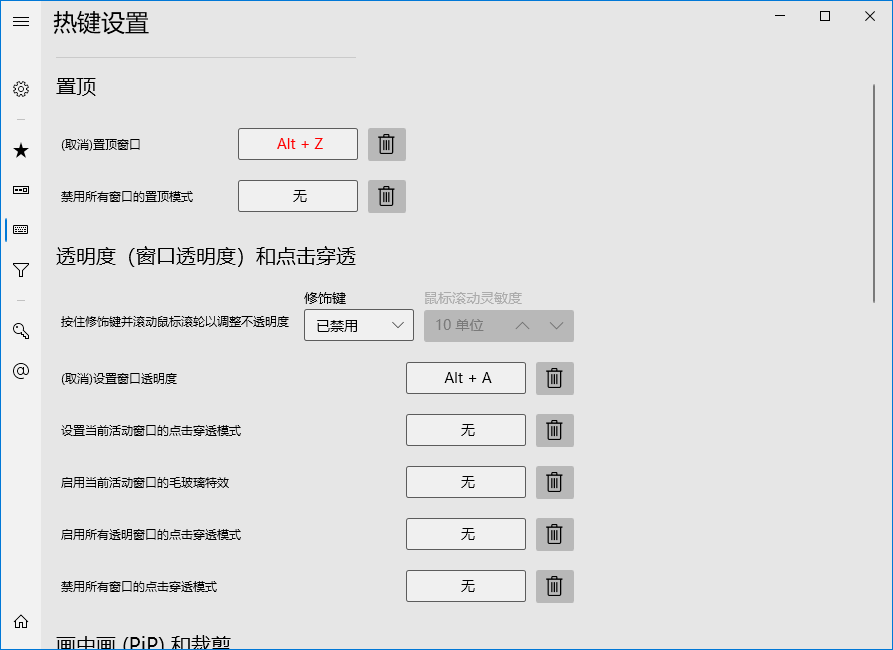Assign a hotkey for 启用当前活动窗口的毛玻璃特效
893x650 pixels.
click(x=466, y=482)
